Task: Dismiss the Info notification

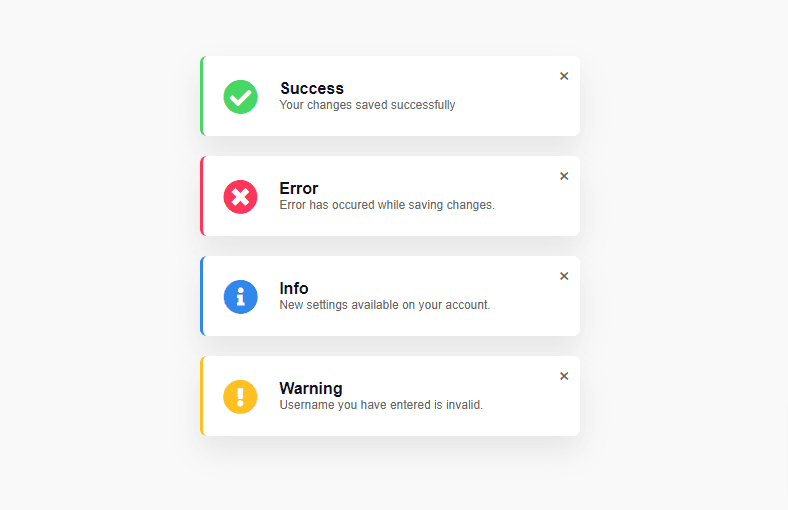Action: coord(564,276)
